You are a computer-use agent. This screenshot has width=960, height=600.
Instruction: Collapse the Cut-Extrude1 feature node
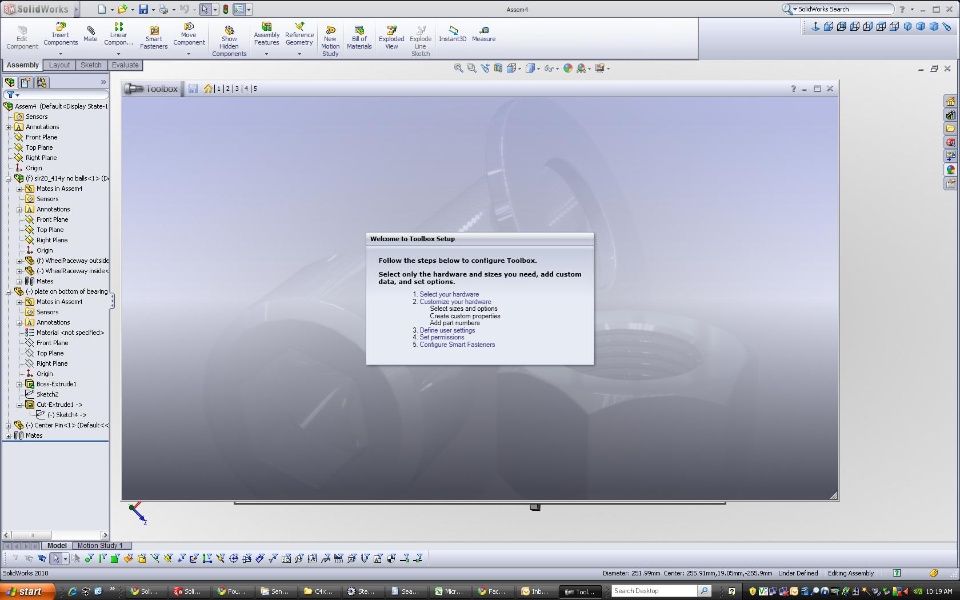pyautogui.click(x=20, y=405)
